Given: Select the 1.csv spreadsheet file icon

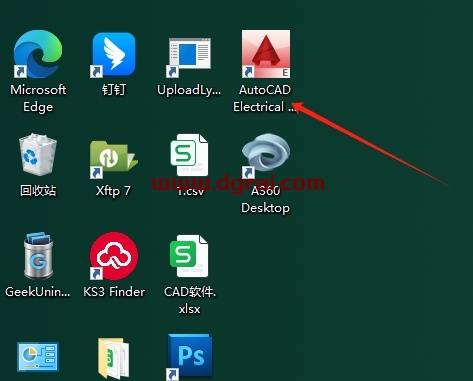Looking at the screenshot, I should click(x=189, y=155).
